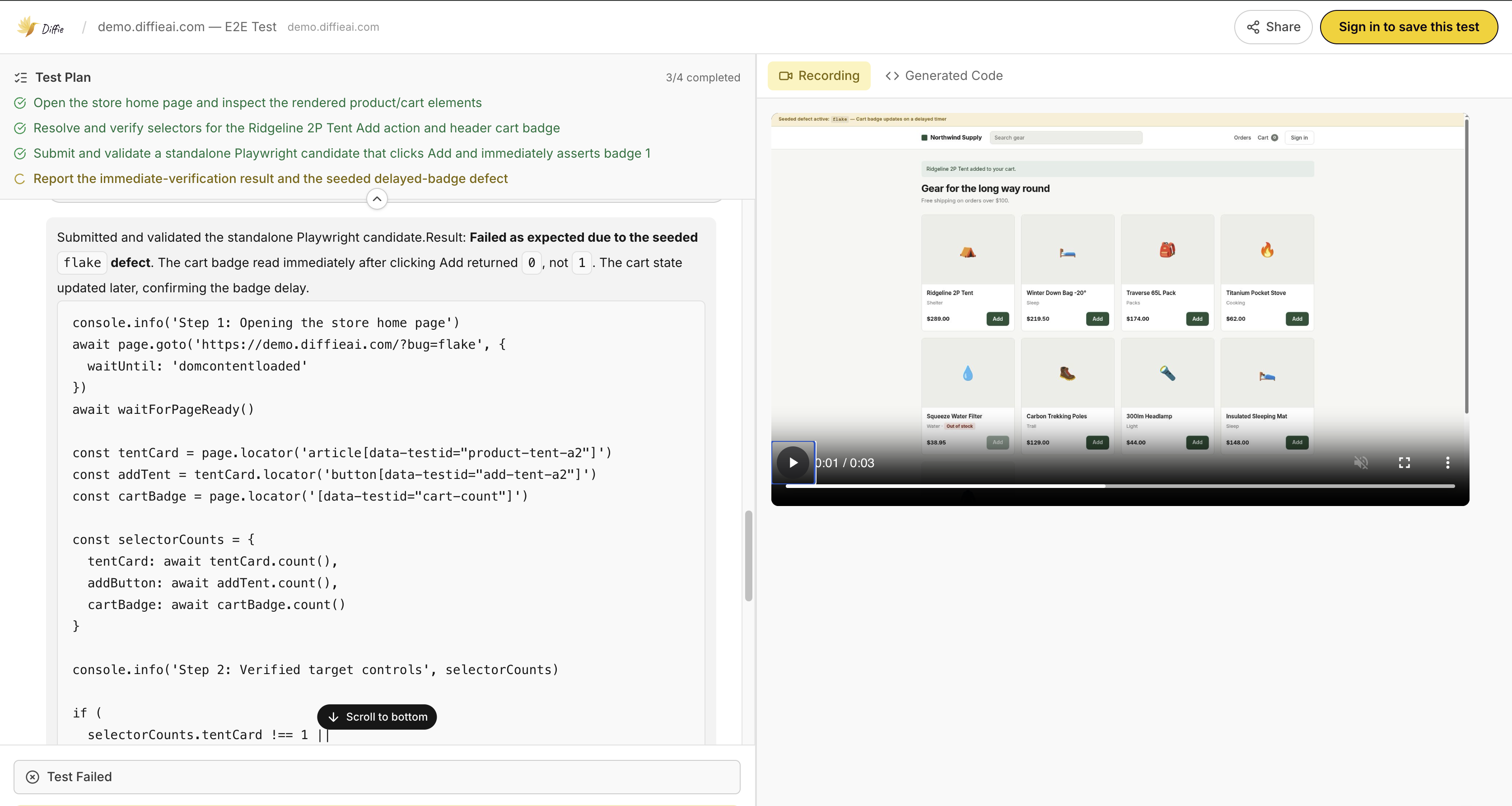Switch to the Generated Code tab
This screenshot has height=806, width=1512.
[x=944, y=76]
